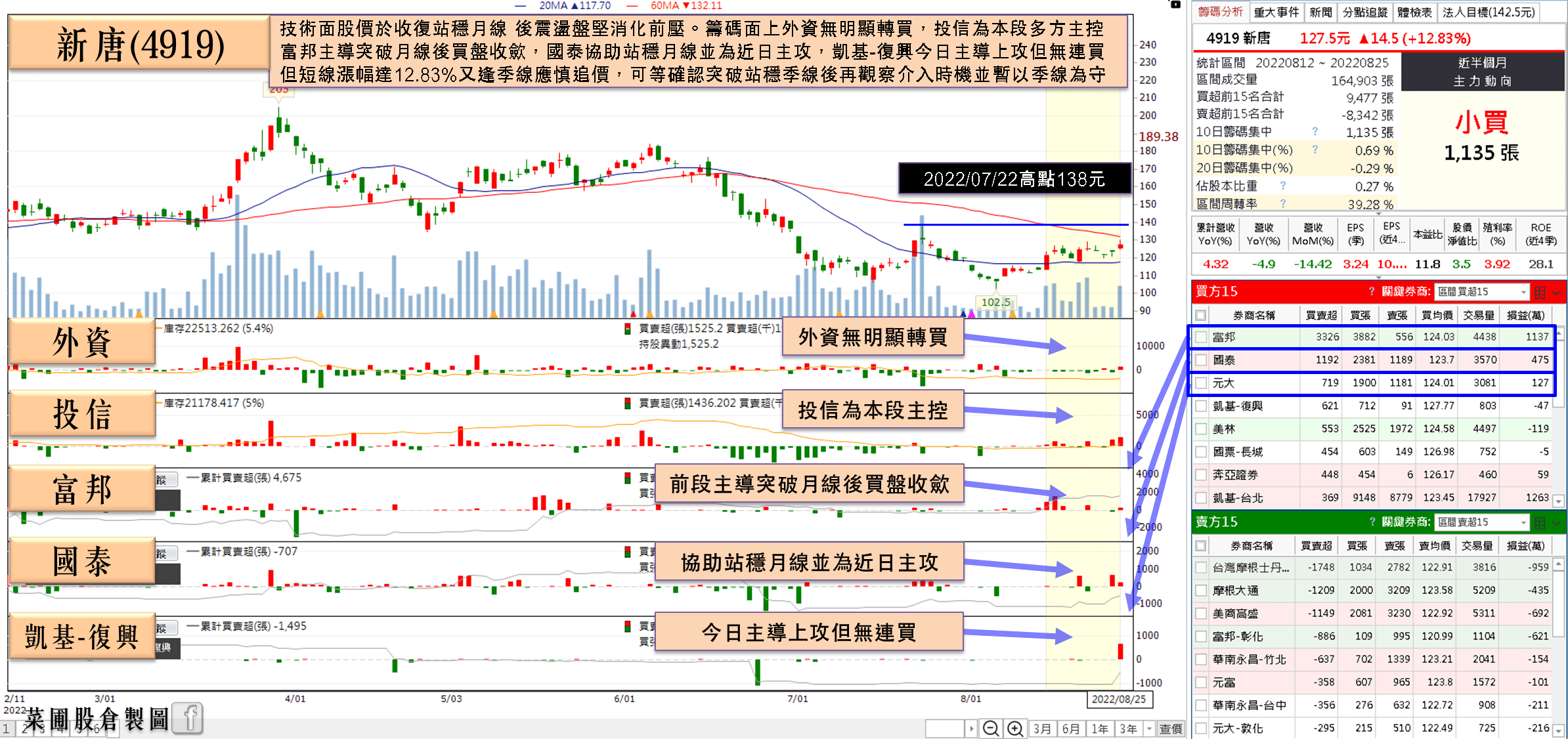Set chart range to 1年
This screenshot has height=754, width=1568.
[x=1100, y=728]
